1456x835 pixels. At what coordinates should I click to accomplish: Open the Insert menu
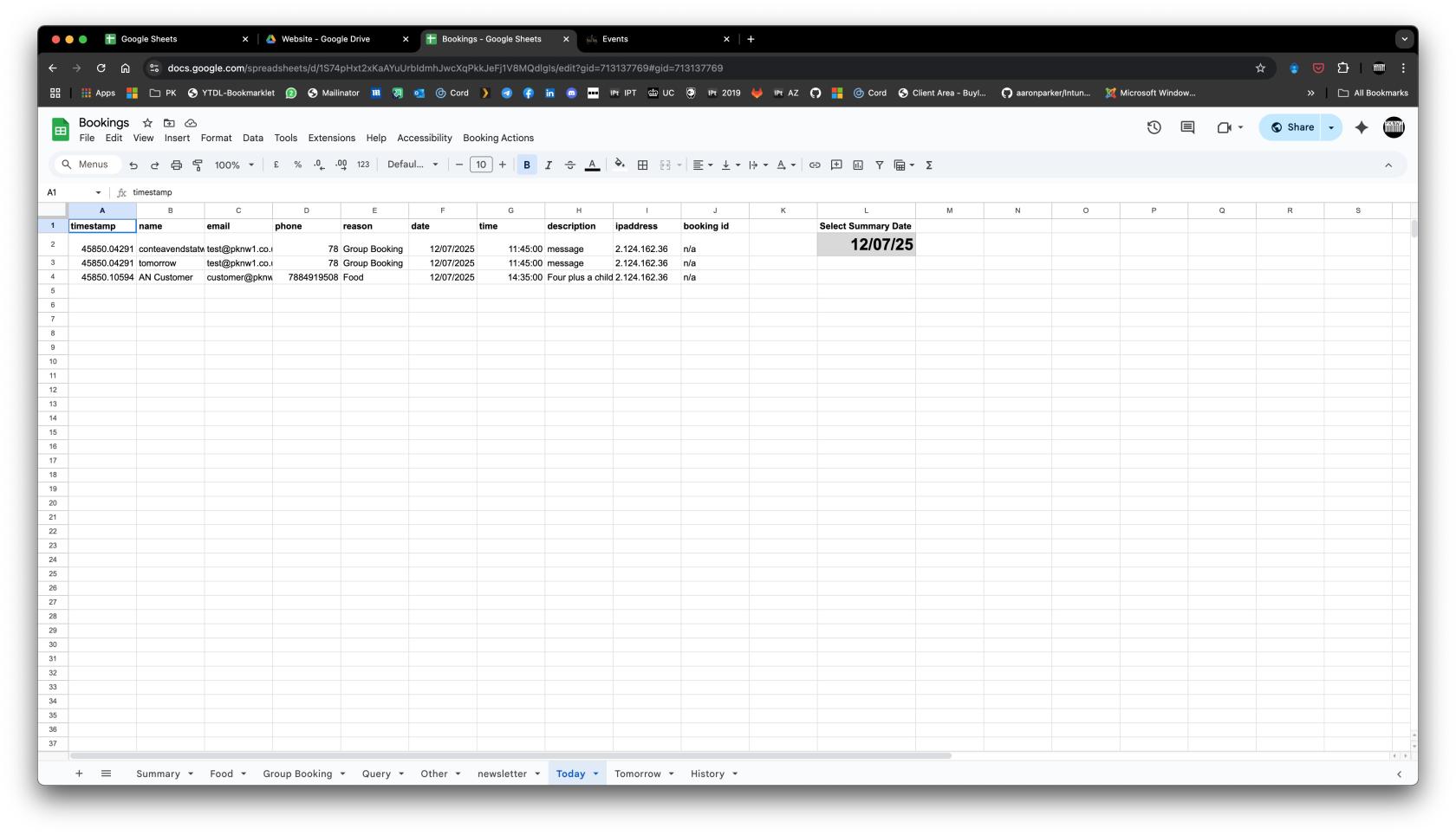(177, 138)
